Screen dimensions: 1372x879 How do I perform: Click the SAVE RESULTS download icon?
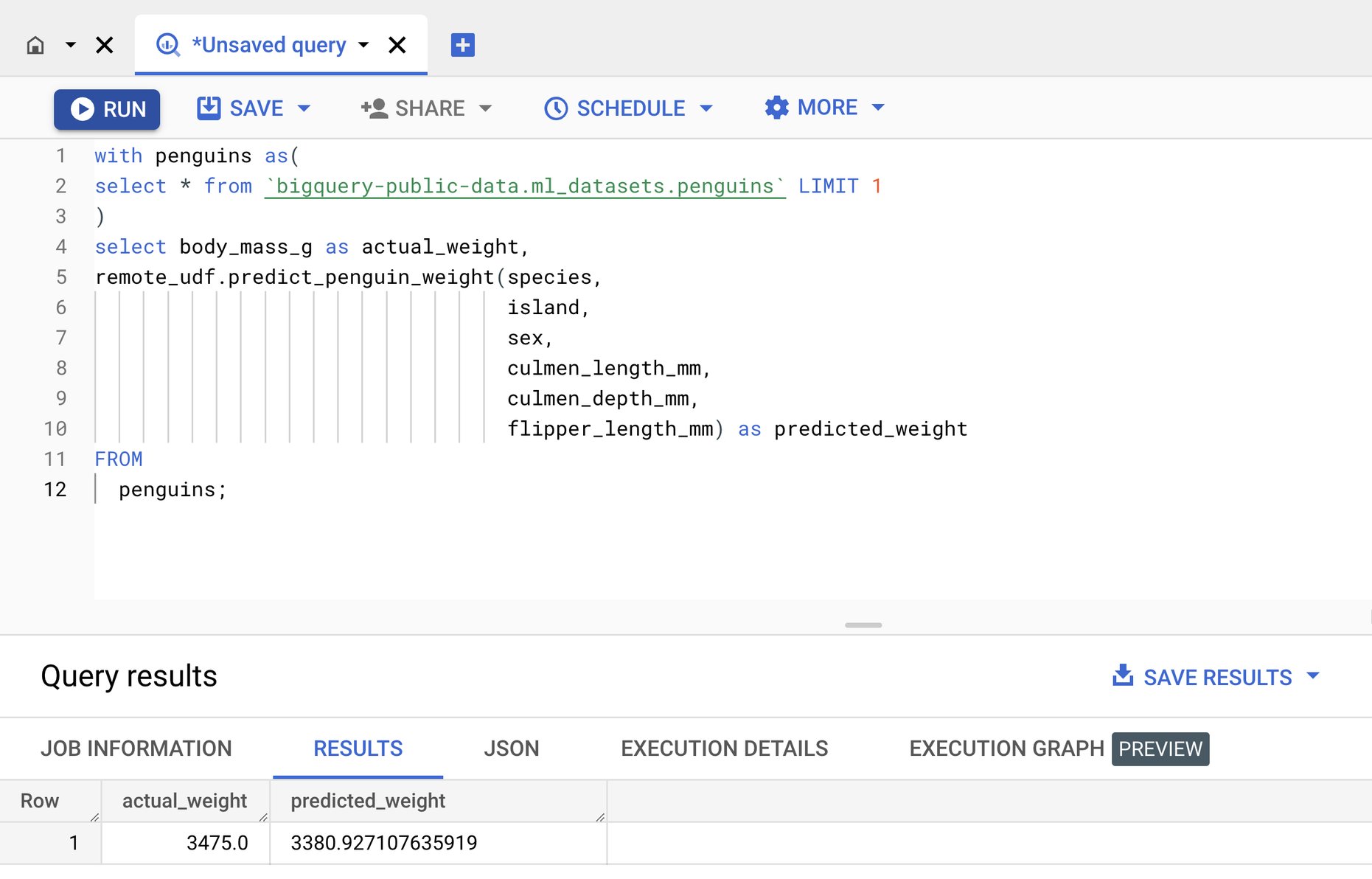click(1123, 675)
